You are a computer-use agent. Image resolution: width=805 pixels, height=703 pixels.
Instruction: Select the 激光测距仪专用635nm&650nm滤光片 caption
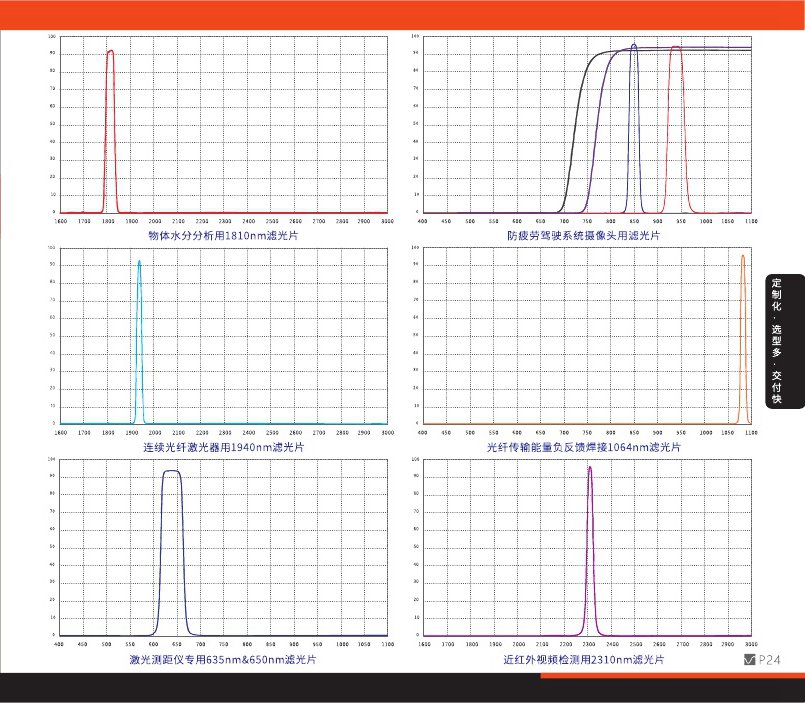(223, 660)
